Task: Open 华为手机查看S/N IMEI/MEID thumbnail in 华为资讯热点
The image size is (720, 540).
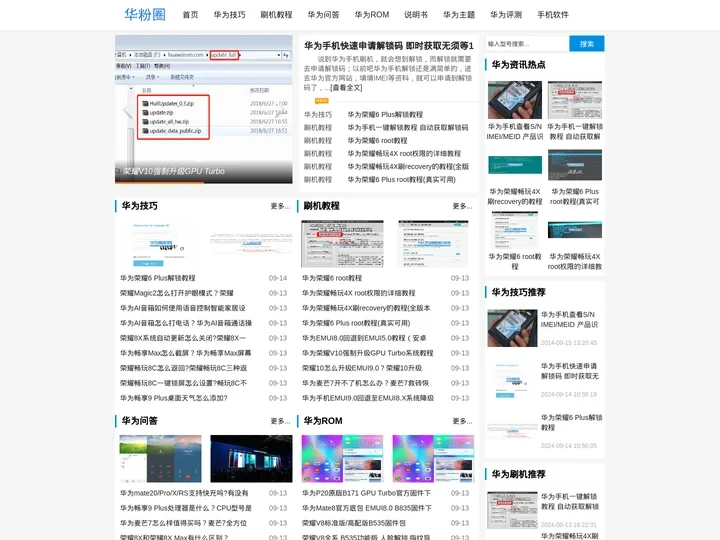Action: [x=515, y=100]
